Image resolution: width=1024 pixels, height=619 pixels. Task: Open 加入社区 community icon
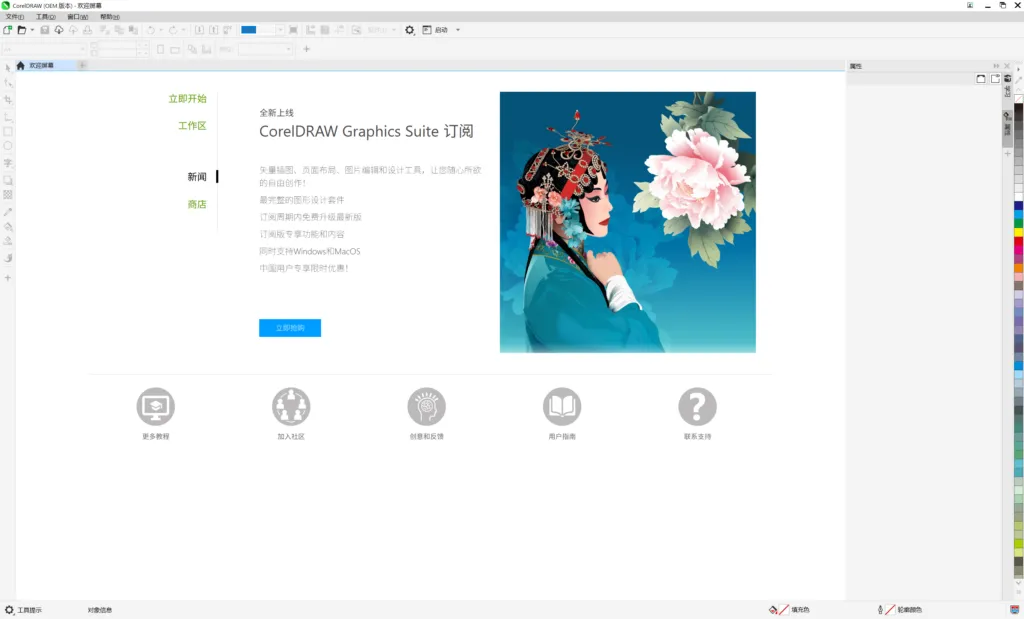point(291,407)
